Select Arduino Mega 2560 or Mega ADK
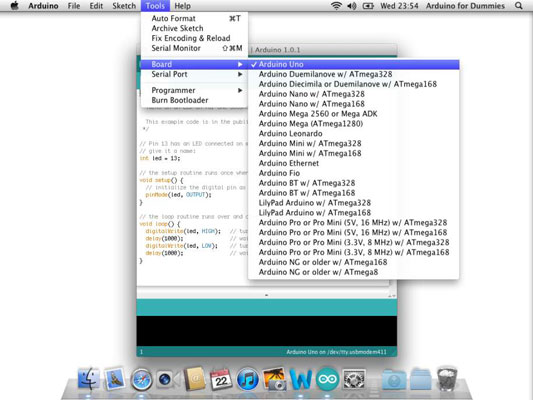Screen dimensions: 533x400 coord(354,114)
